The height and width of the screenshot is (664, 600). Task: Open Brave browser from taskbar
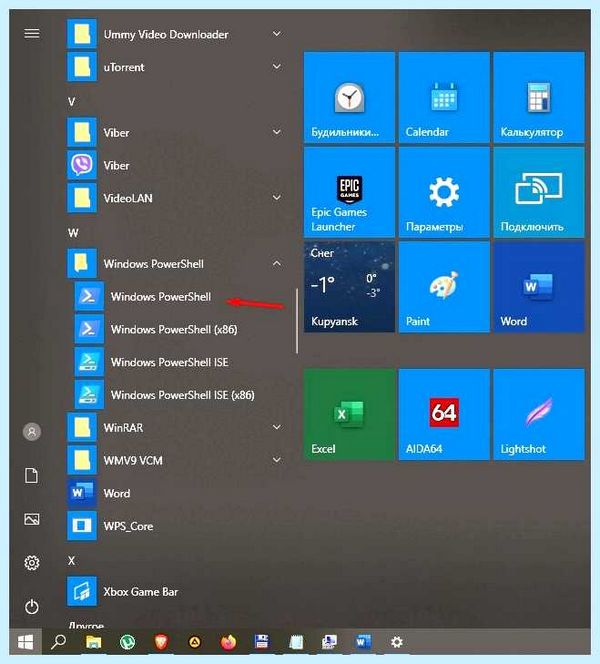[161, 642]
